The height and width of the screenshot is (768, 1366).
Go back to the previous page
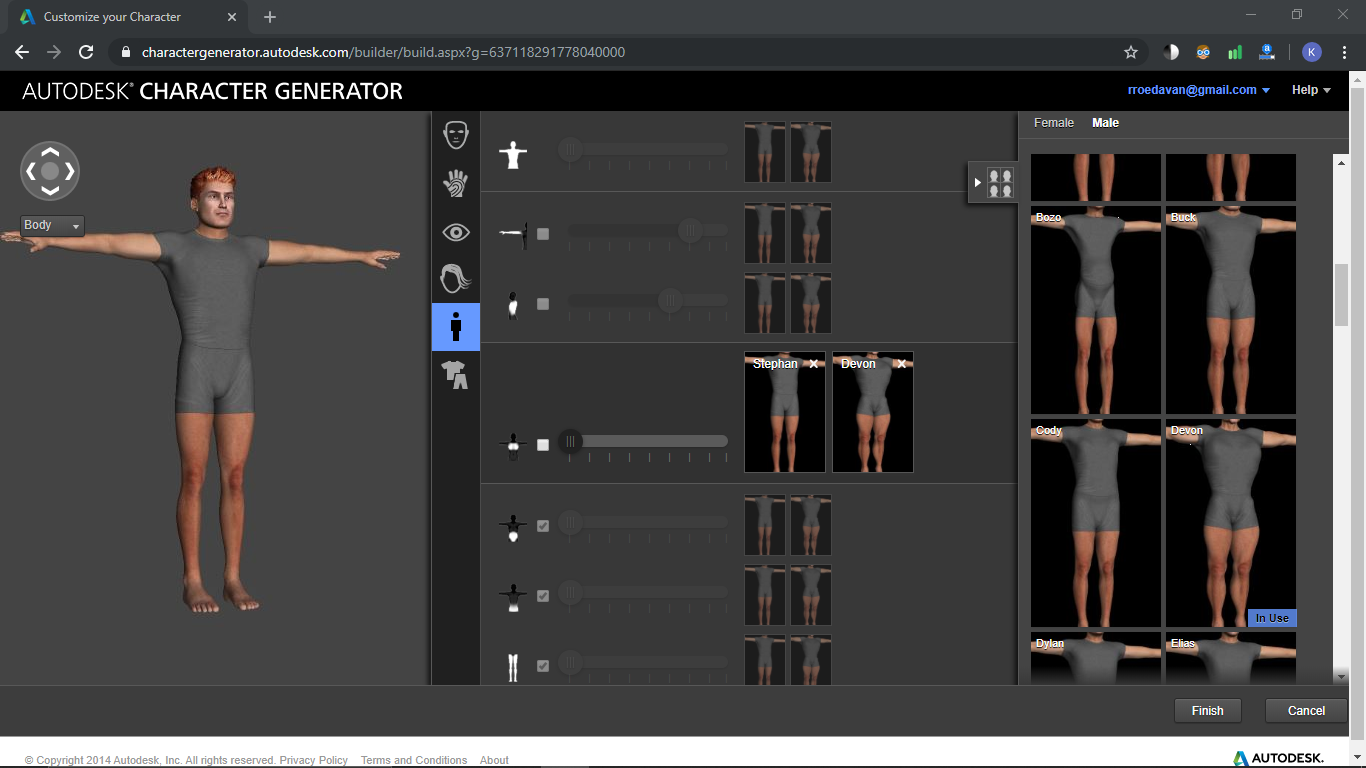click(x=22, y=52)
